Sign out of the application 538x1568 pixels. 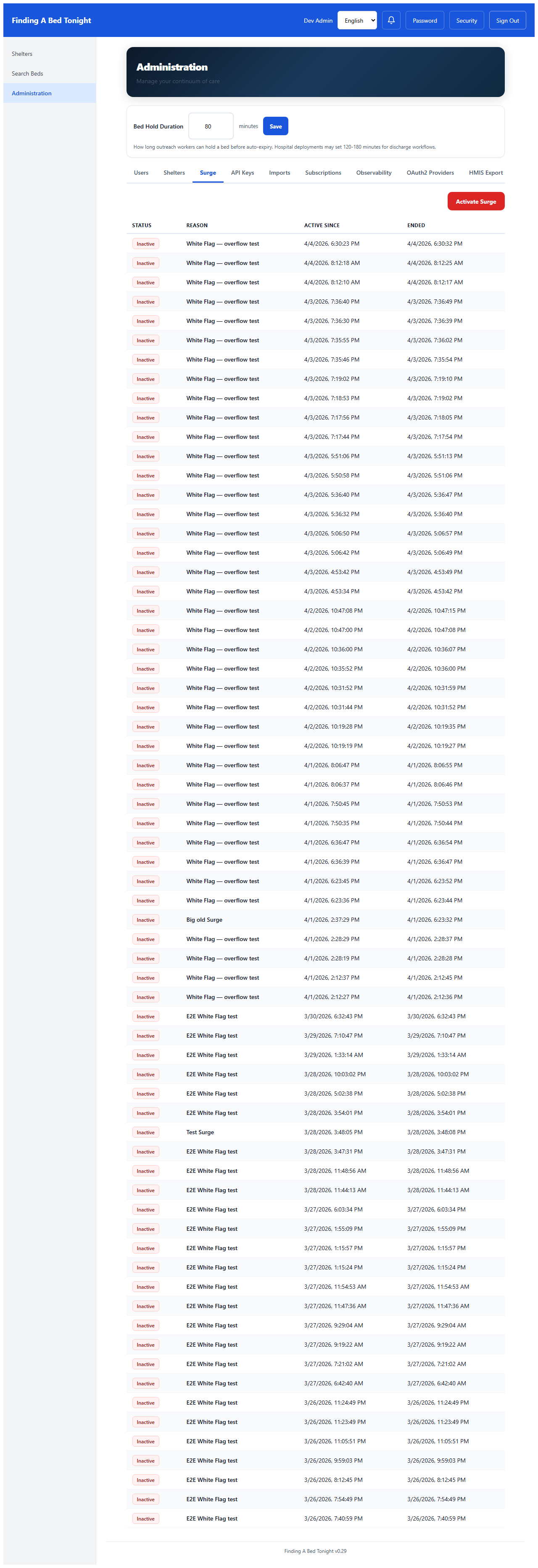coord(507,20)
